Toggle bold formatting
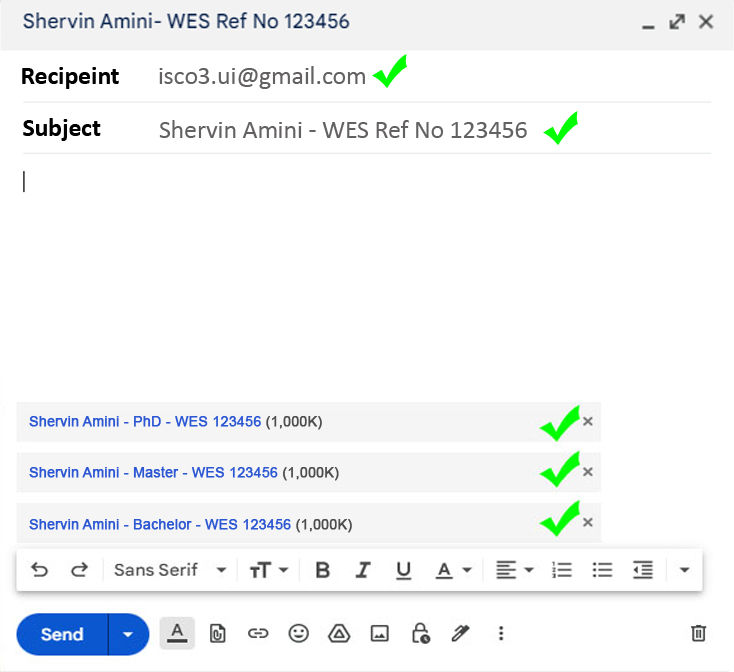This screenshot has height=672, width=734. coord(323,570)
